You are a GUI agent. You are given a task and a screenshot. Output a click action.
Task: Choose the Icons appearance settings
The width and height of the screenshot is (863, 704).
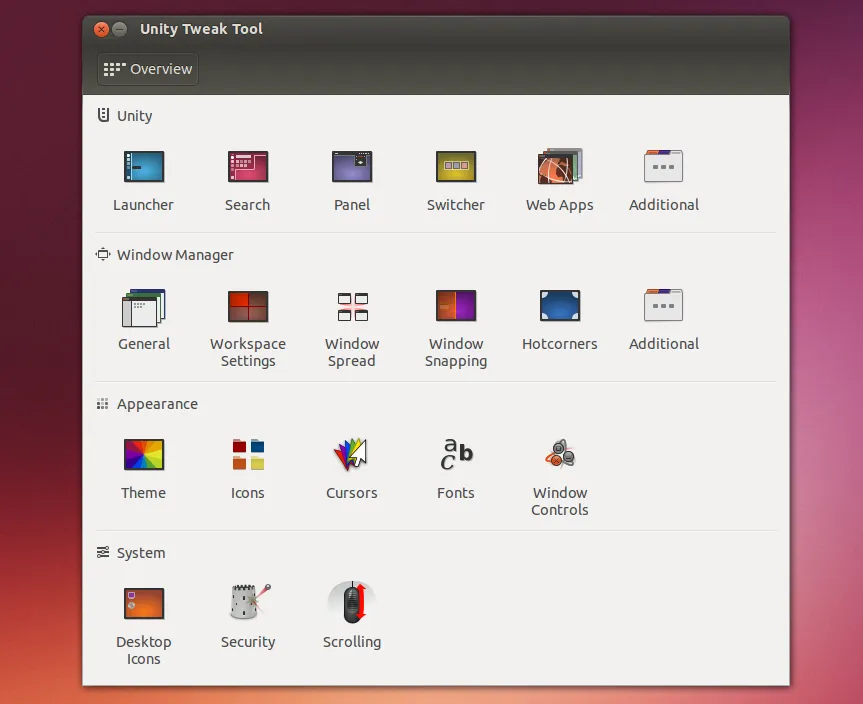[247, 456]
